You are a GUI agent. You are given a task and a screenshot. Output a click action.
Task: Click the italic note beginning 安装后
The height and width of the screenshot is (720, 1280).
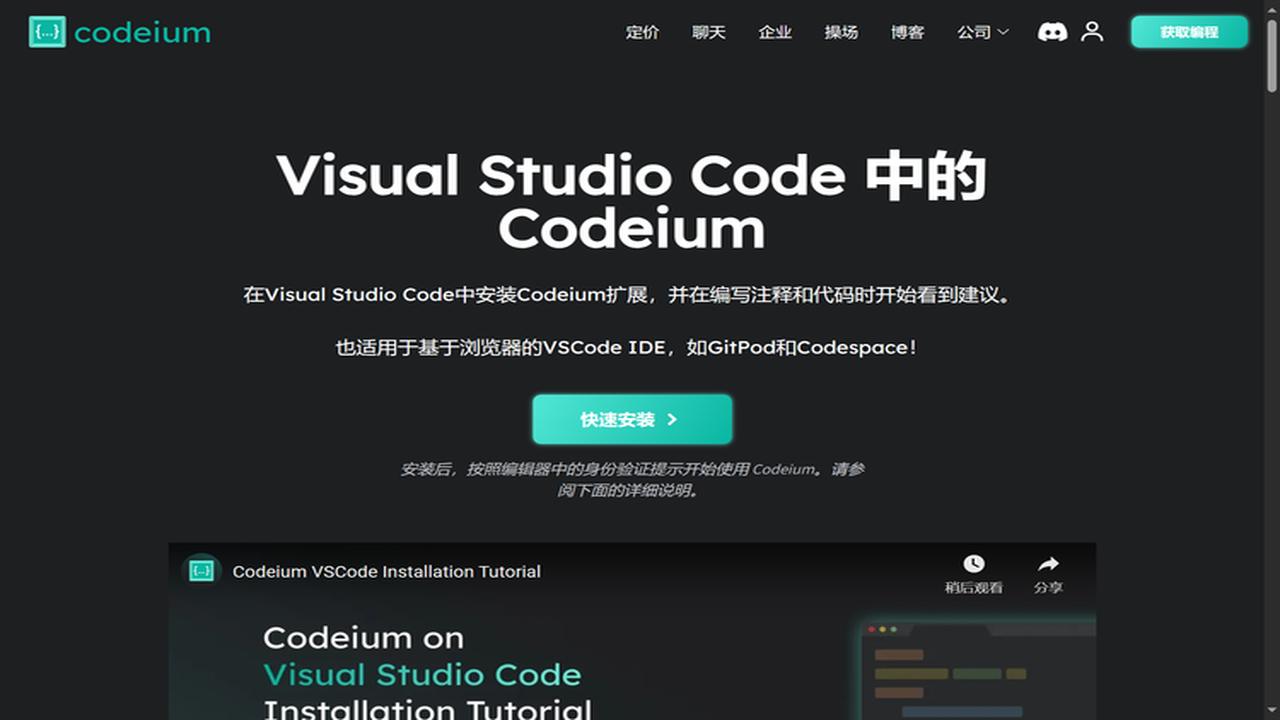pyautogui.click(x=632, y=480)
